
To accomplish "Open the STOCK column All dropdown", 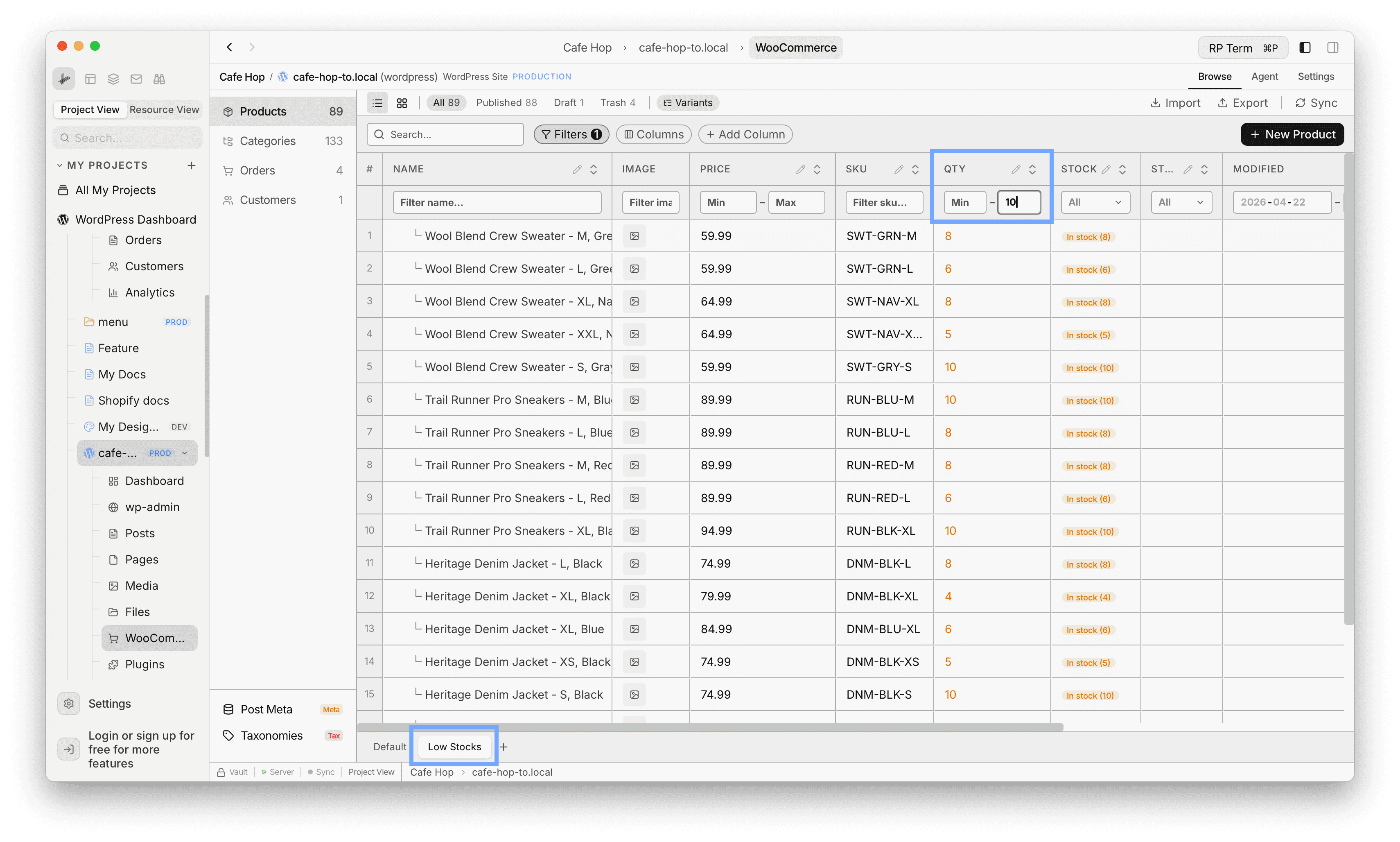I will click(1095, 202).
